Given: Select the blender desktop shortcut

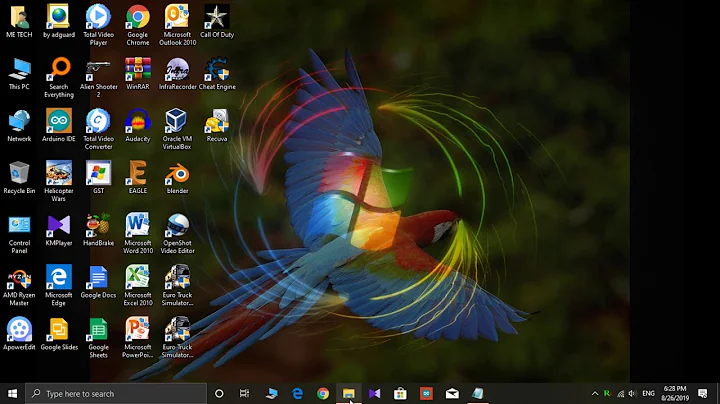Looking at the screenshot, I should point(177,178).
